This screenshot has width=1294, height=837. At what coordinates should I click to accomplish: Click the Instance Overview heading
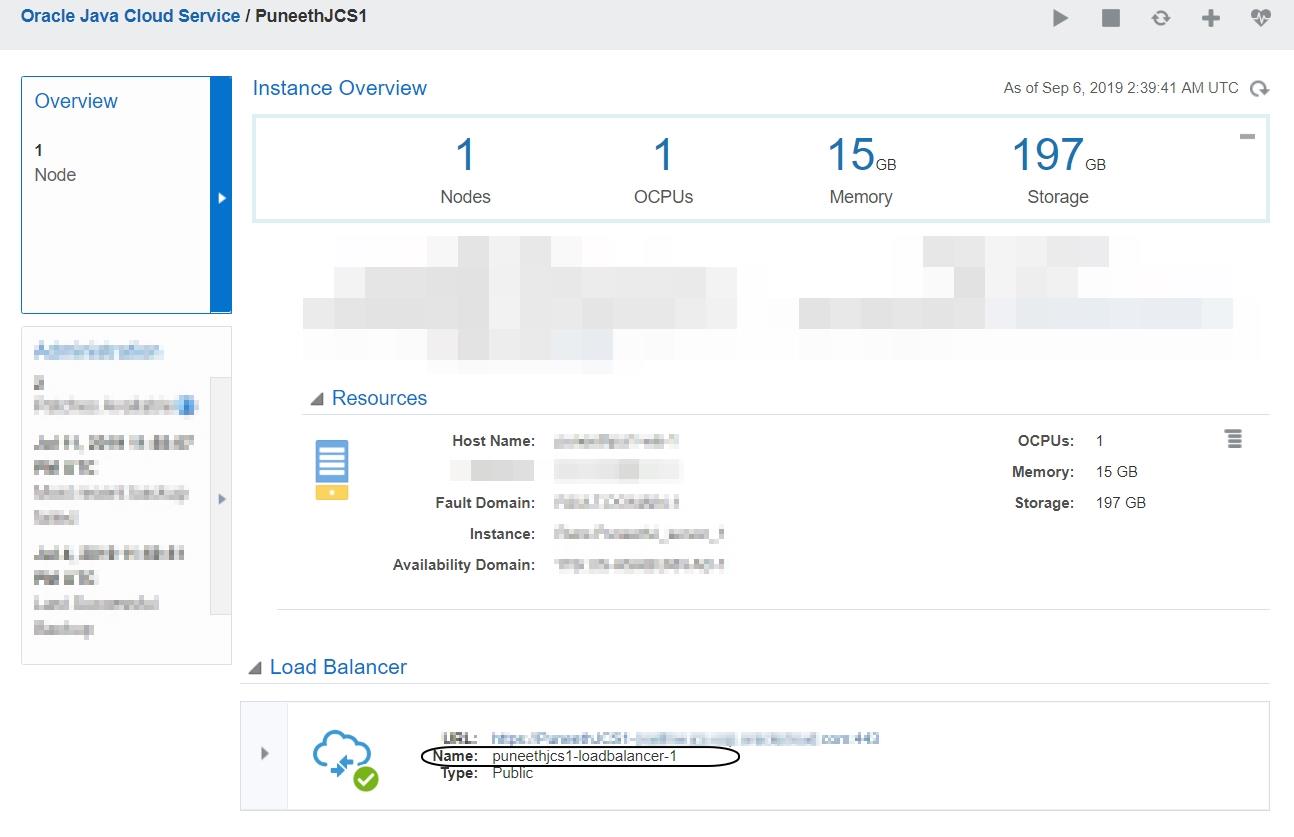point(340,88)
